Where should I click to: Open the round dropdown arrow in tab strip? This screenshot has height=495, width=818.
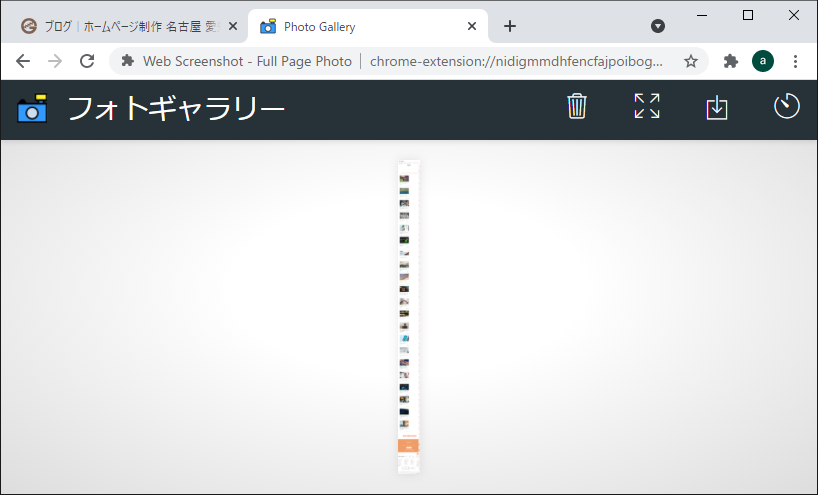(x=658, y=26)
